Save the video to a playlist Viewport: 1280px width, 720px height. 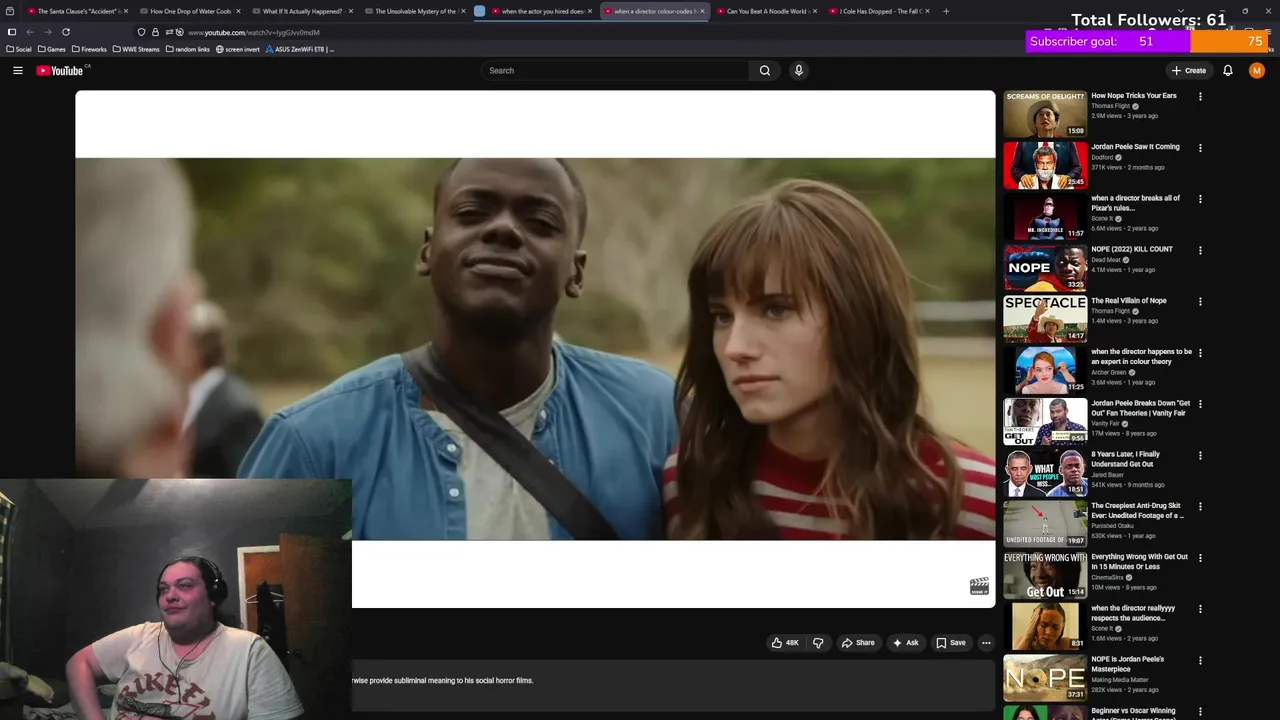[951, 643]
